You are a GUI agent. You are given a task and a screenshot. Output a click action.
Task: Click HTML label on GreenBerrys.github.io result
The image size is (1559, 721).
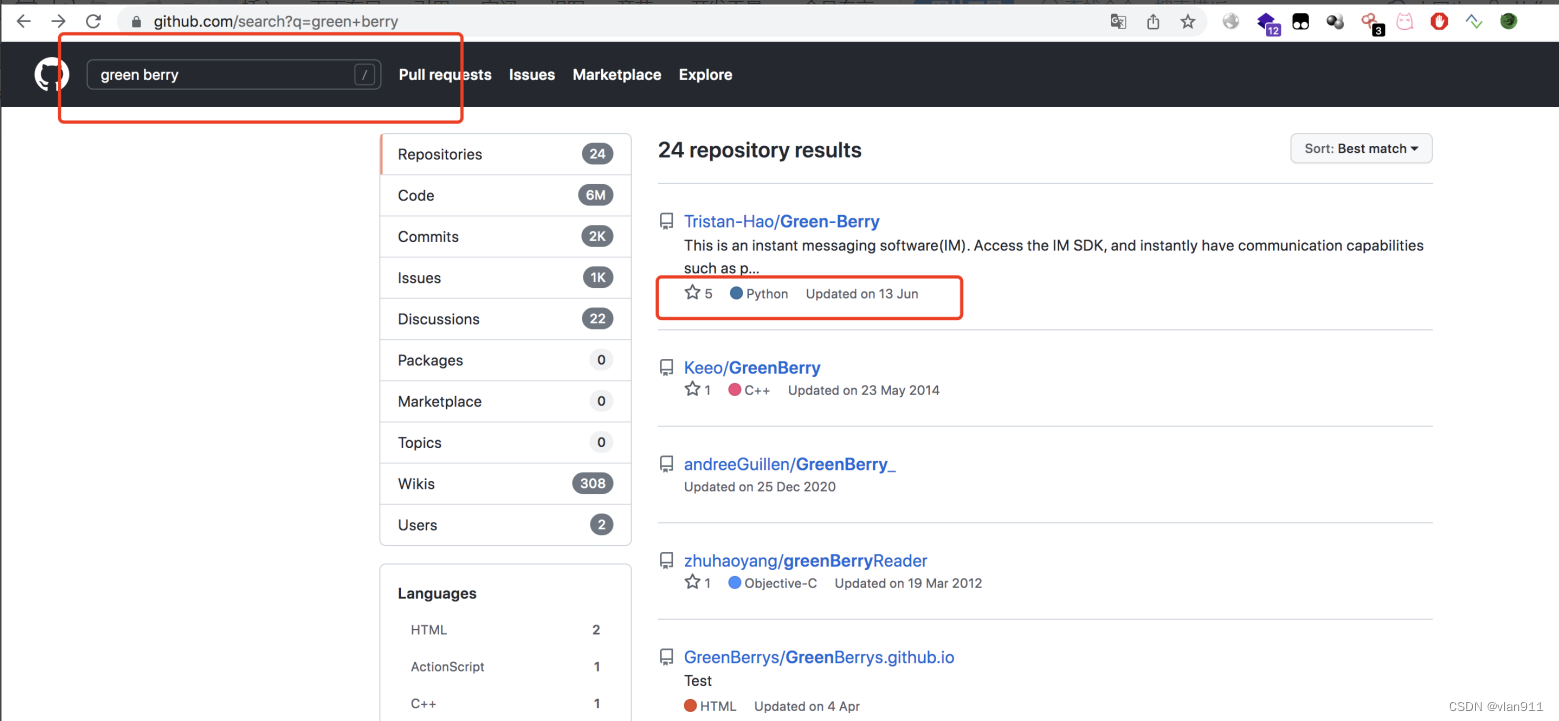coord(710,706)
